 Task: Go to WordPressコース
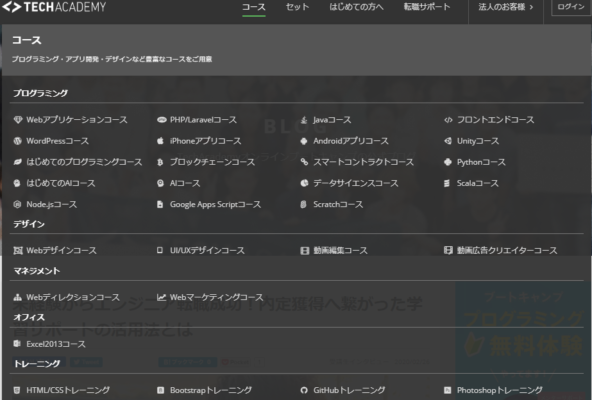coord(57,141)
